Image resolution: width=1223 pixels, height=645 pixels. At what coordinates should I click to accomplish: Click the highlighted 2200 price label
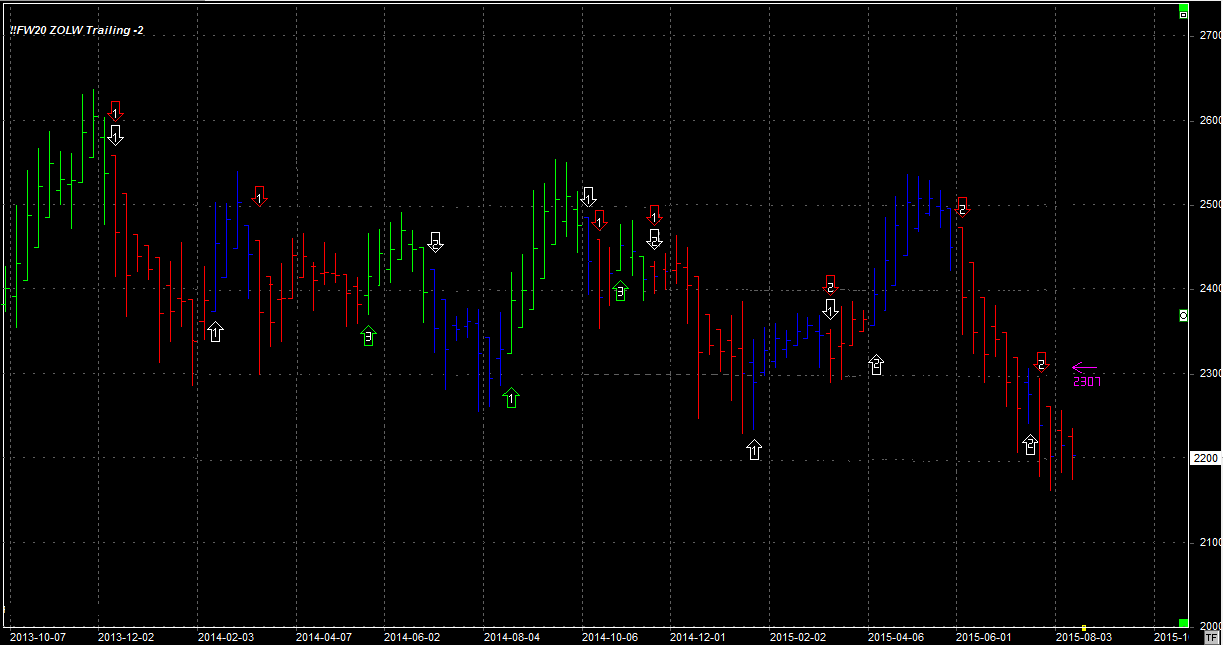(x=1206, y=458)
